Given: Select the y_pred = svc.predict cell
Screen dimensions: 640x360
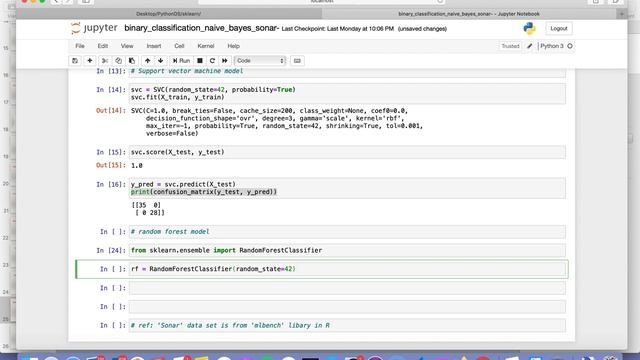Looking at the screenshot, I should point(347,188).
